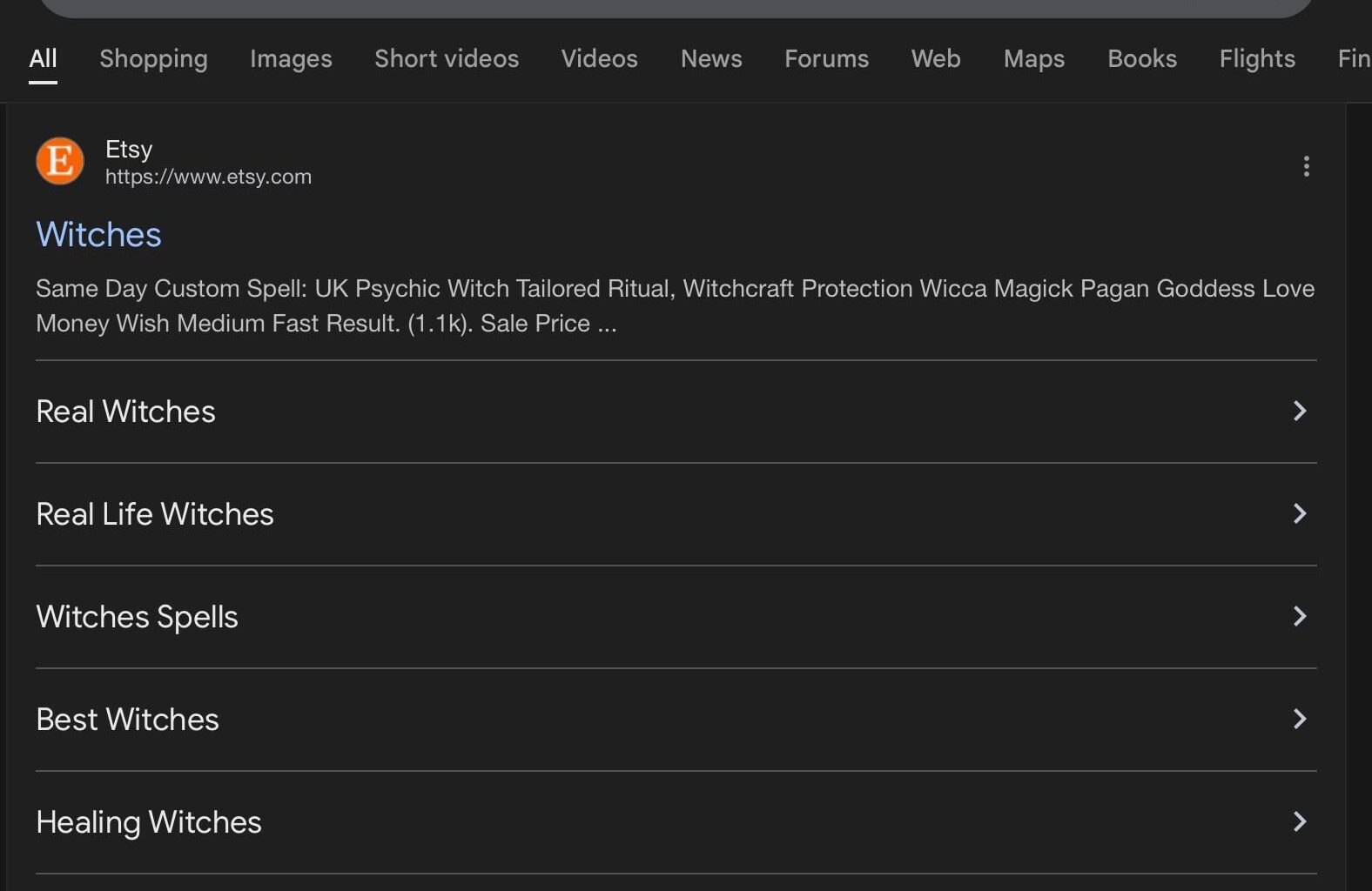Select the Web results tab
The width and height of the screenshot is (1372, 891).
pyautogui.click(x=936, y=59)
